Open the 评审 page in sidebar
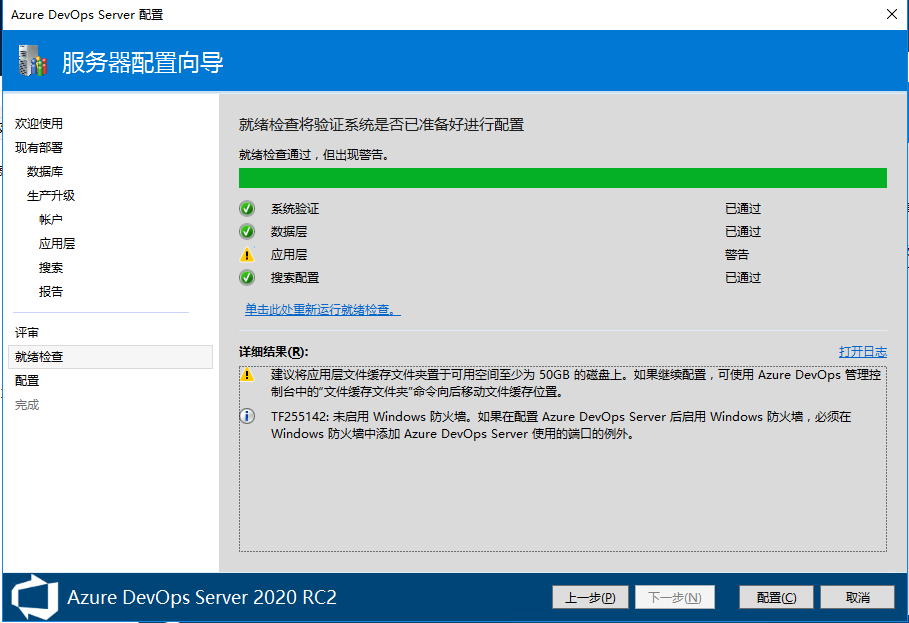Screen dimensions: 909x623 27,332
